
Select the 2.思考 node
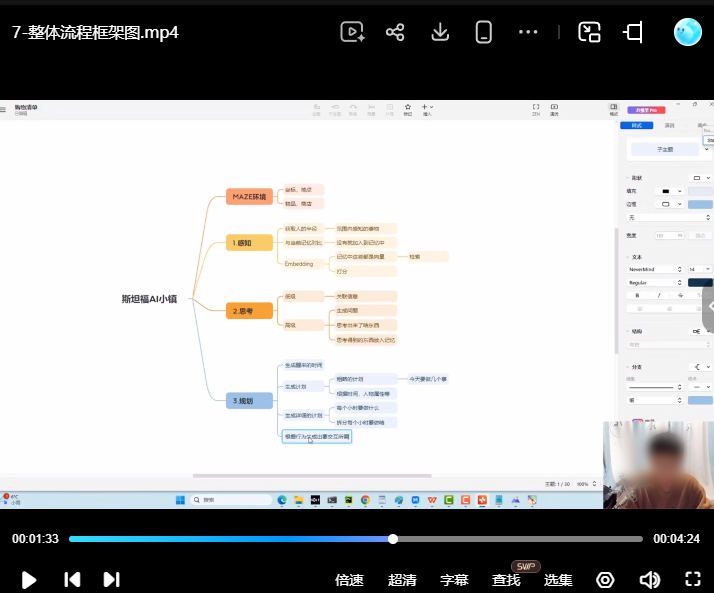click(249, 311)
